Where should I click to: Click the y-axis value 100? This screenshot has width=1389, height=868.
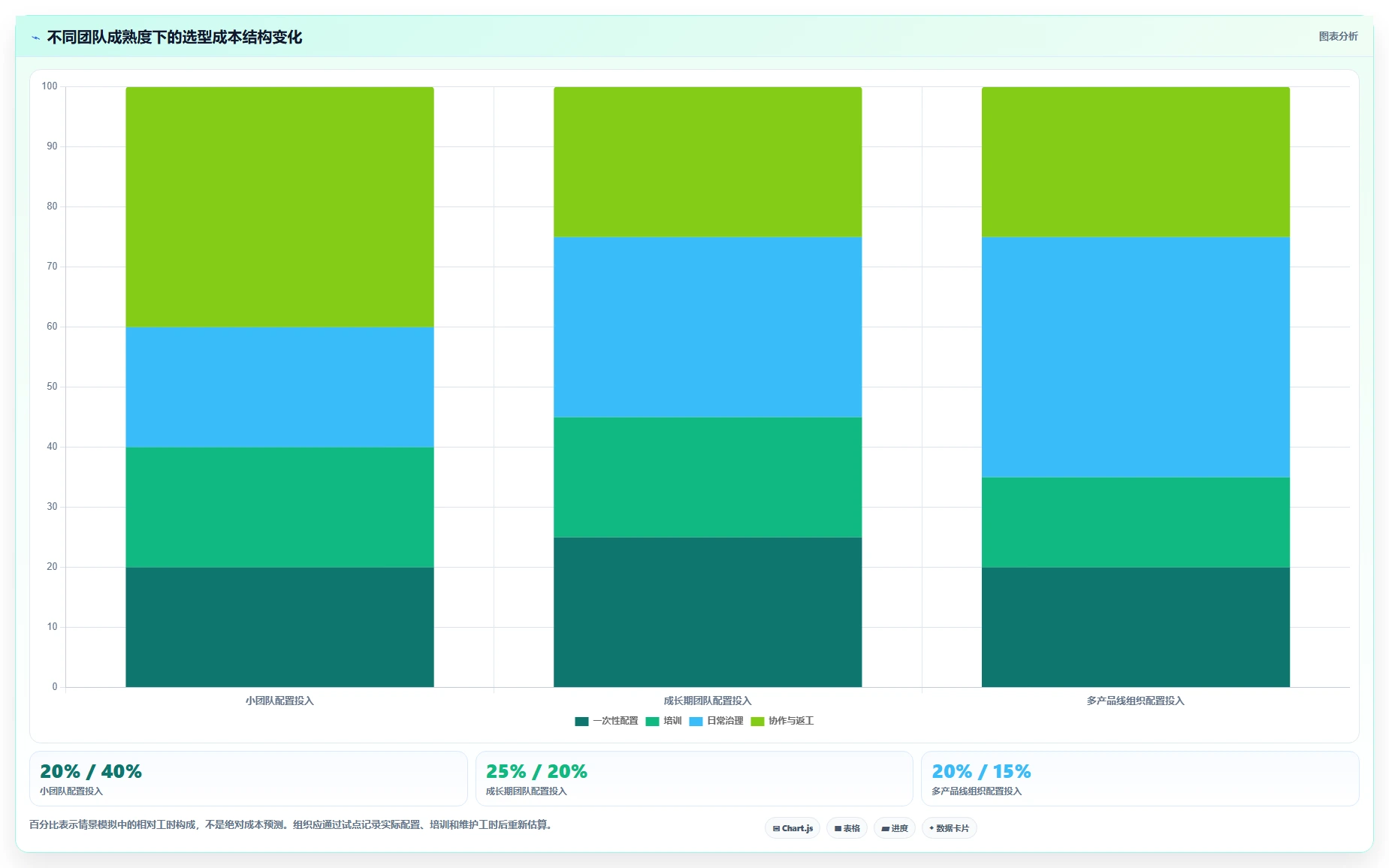tap(50, 86)
